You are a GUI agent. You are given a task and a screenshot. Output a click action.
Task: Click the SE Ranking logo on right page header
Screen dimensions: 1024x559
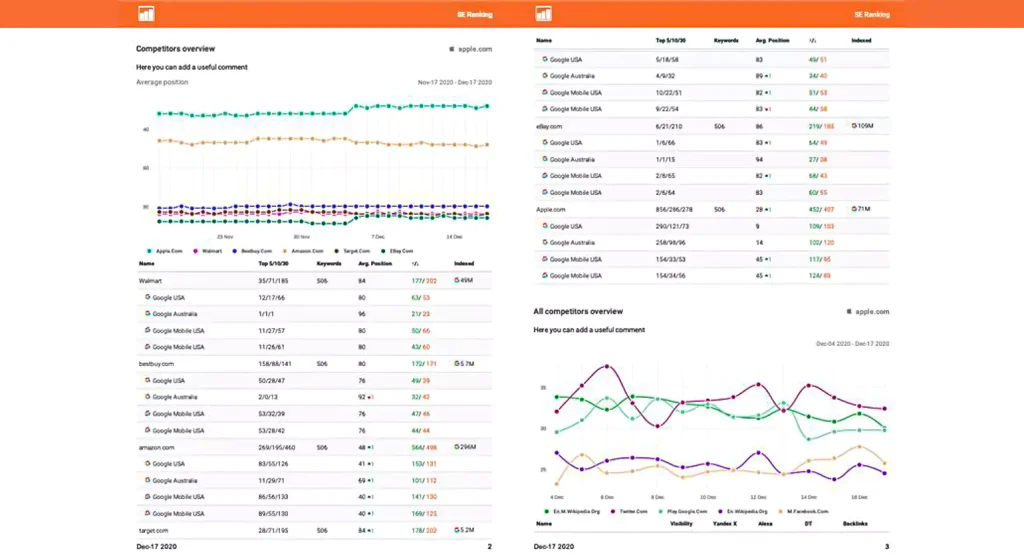[x=544, y=14]
